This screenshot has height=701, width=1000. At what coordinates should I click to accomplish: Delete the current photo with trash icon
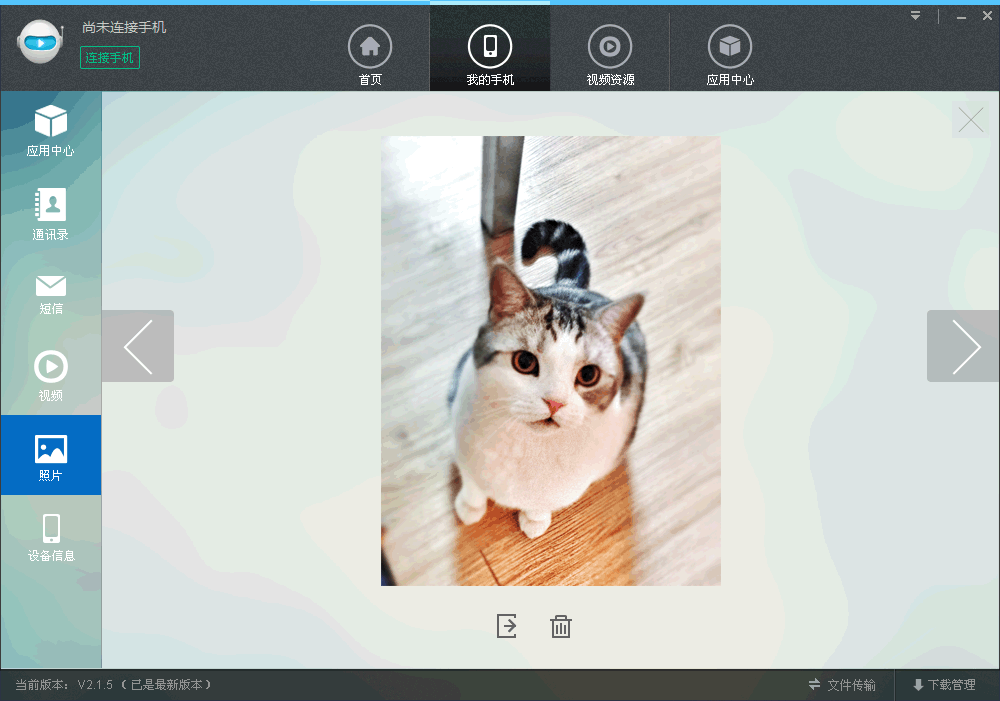click(x=561, y=627)
